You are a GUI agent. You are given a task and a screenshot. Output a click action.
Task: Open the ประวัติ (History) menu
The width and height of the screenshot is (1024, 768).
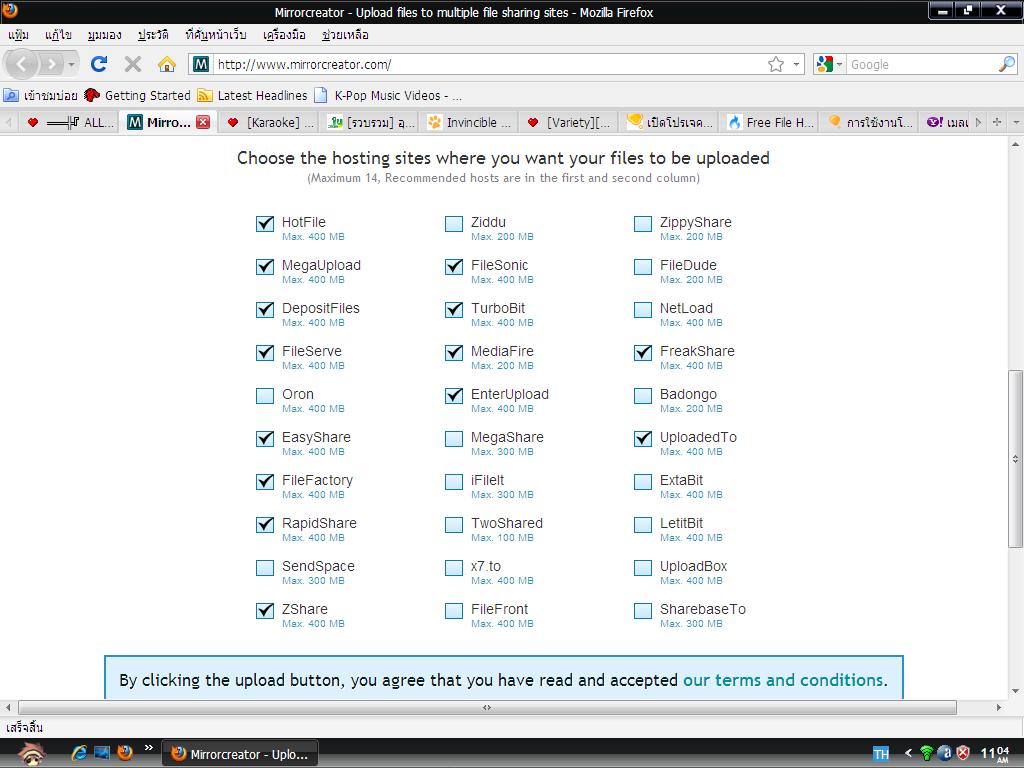[x=153, y=35]
